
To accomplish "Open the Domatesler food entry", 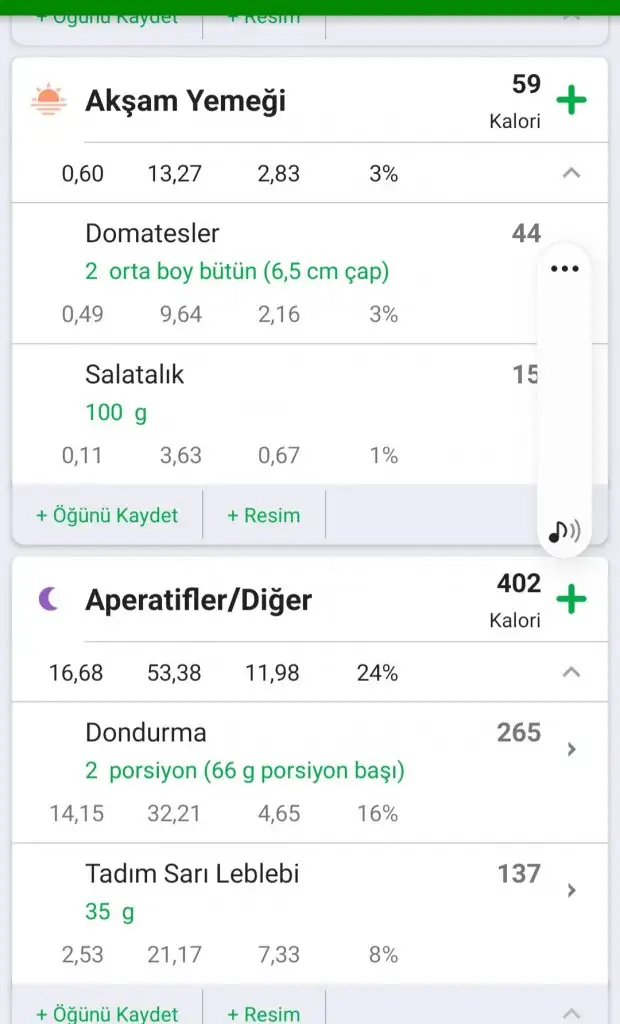I will (x=152, y=234).
